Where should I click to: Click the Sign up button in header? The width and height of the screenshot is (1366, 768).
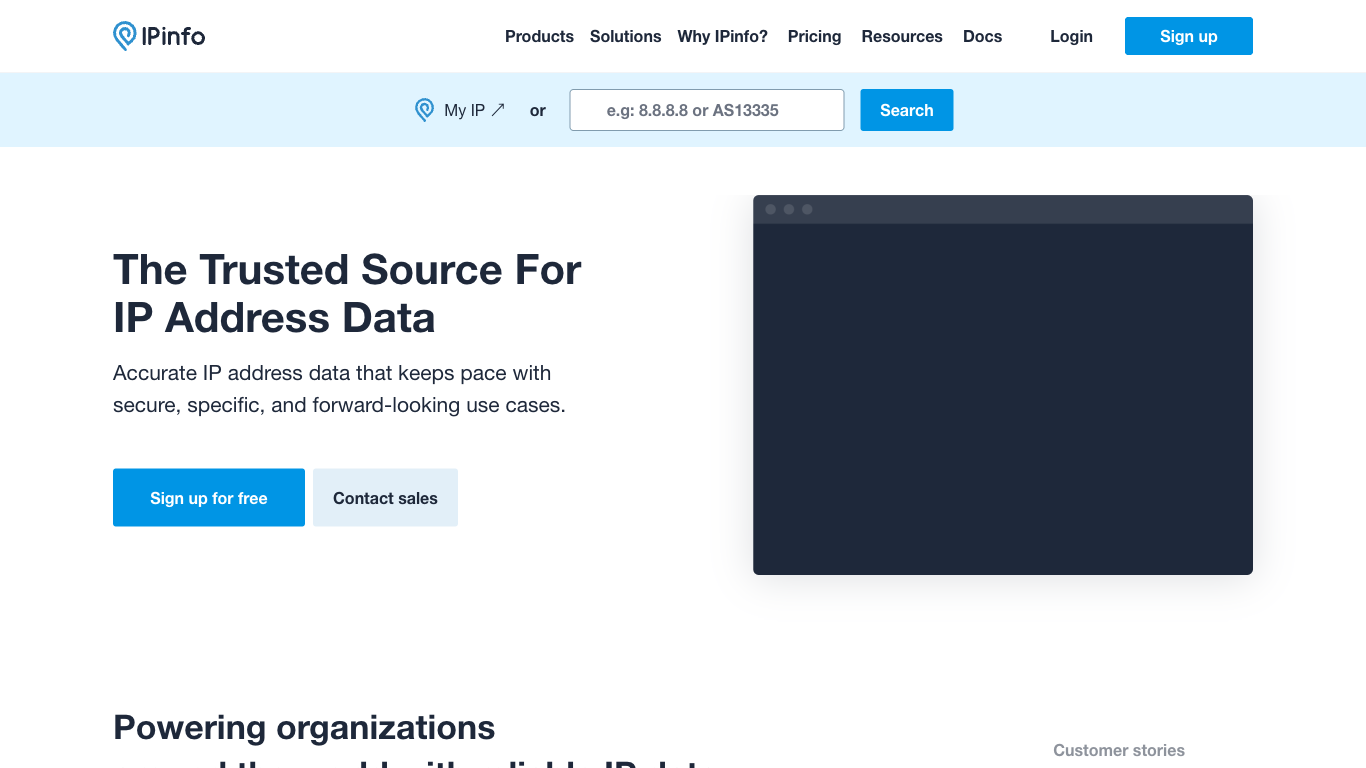tap(1188, 36)
